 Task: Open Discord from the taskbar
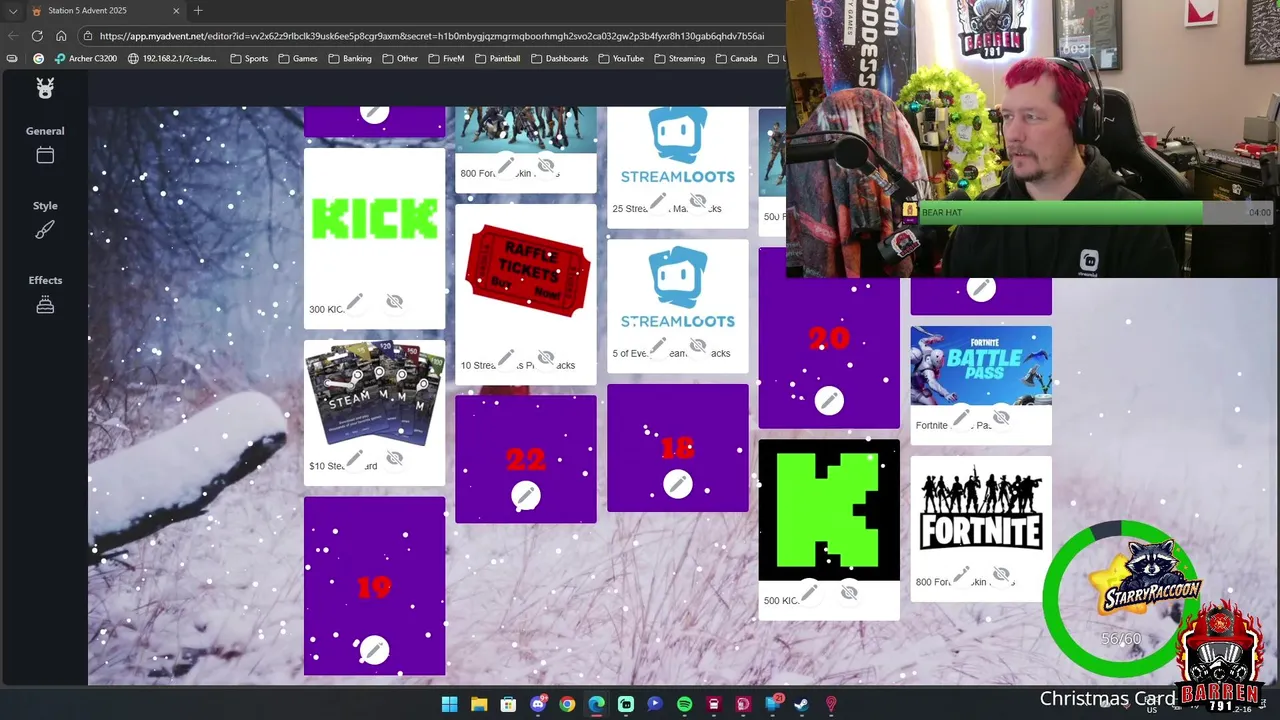click(538, 704)
